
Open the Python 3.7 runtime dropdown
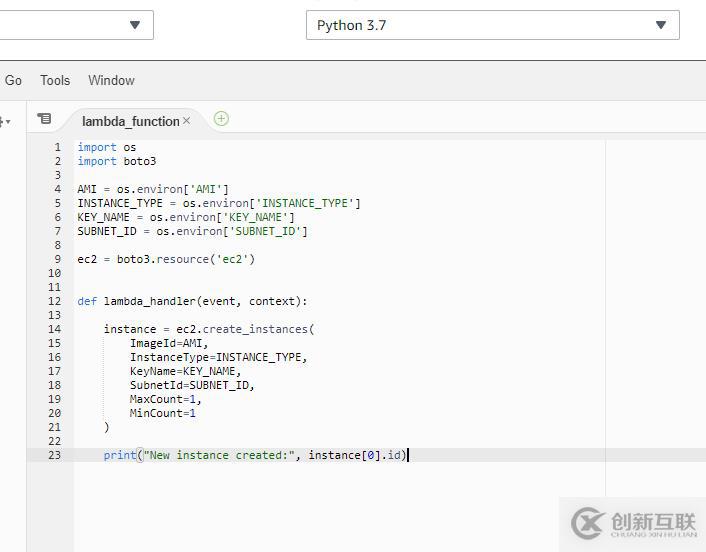pos(493,25)
